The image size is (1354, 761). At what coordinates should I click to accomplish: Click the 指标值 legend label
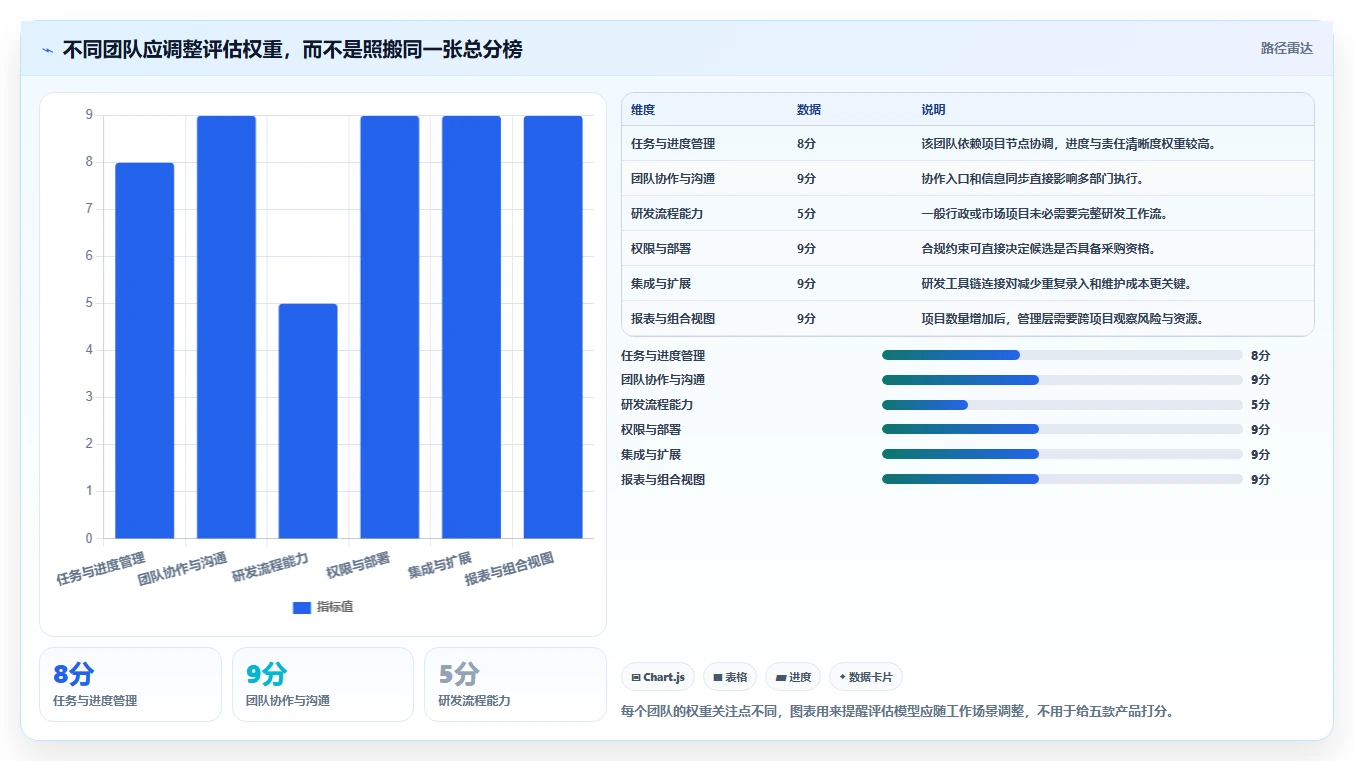point(335,607)
